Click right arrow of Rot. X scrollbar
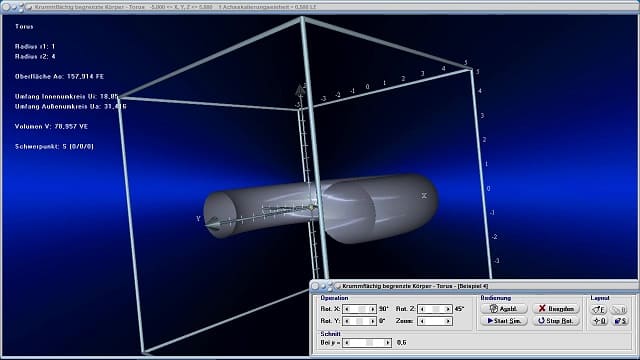The width and height of the screenshot is (640, 360). click(x=372, y=309)
